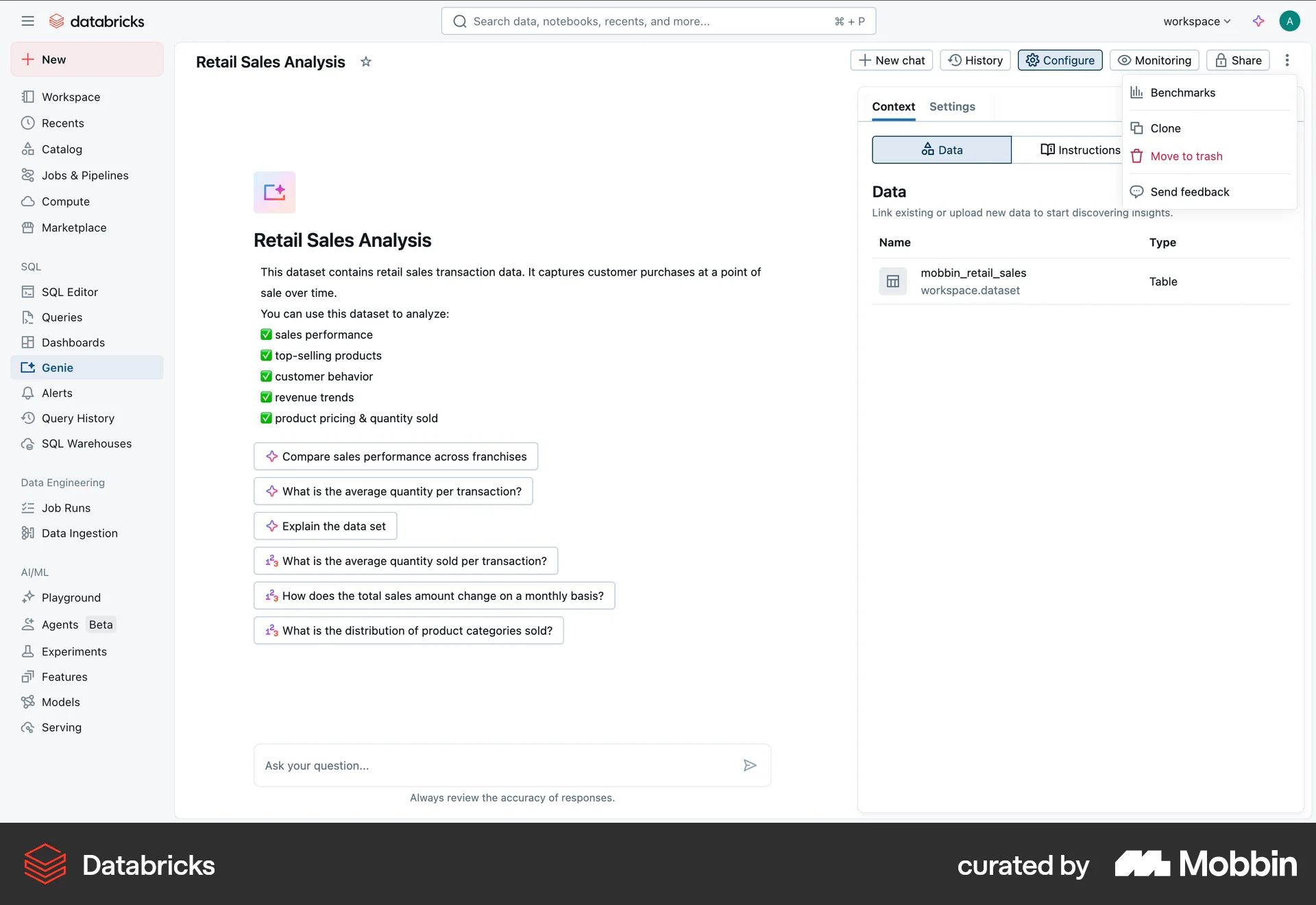Click the New chat button
The width and height of the screenshot is (1316, 905).
point(891,60)
